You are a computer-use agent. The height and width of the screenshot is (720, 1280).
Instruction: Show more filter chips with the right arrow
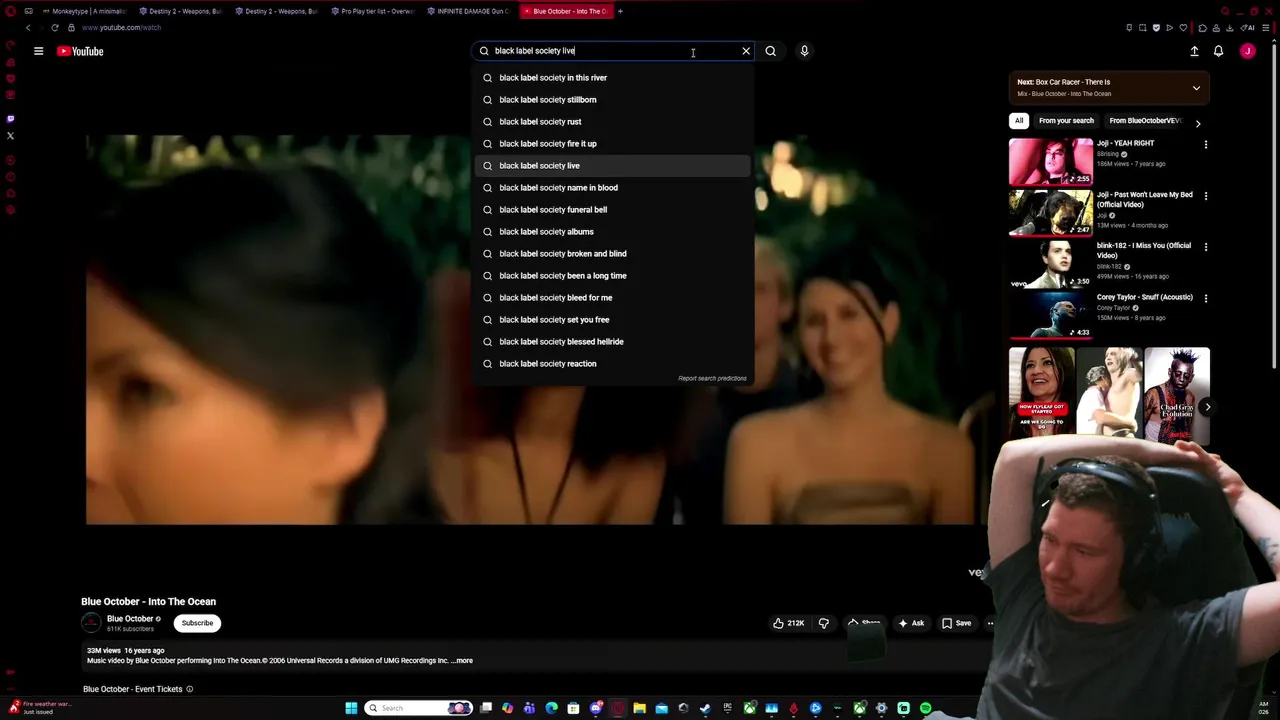[x=1198, y=123]
